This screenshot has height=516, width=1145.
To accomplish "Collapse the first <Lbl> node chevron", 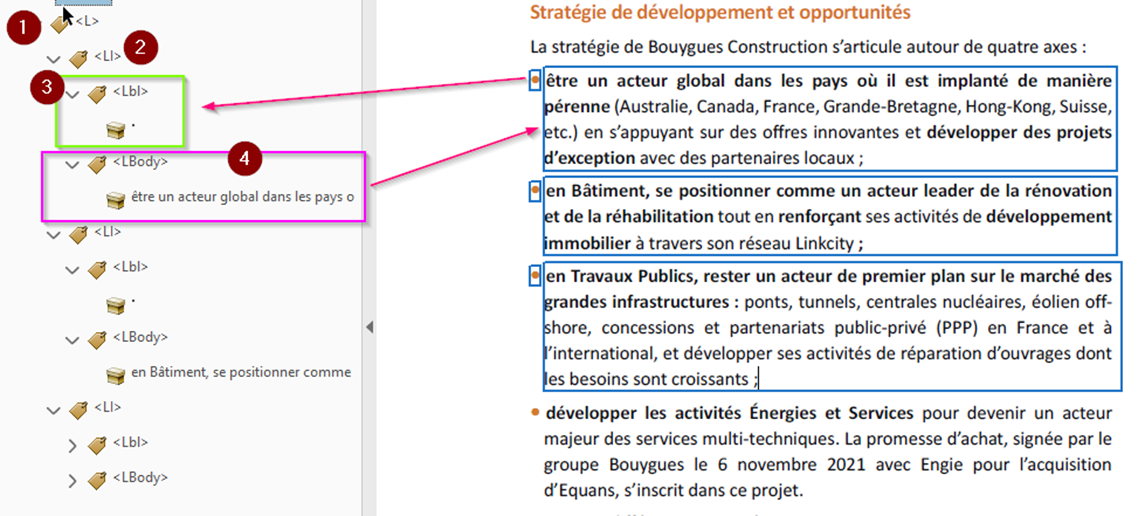I will (x=72, y=94).
